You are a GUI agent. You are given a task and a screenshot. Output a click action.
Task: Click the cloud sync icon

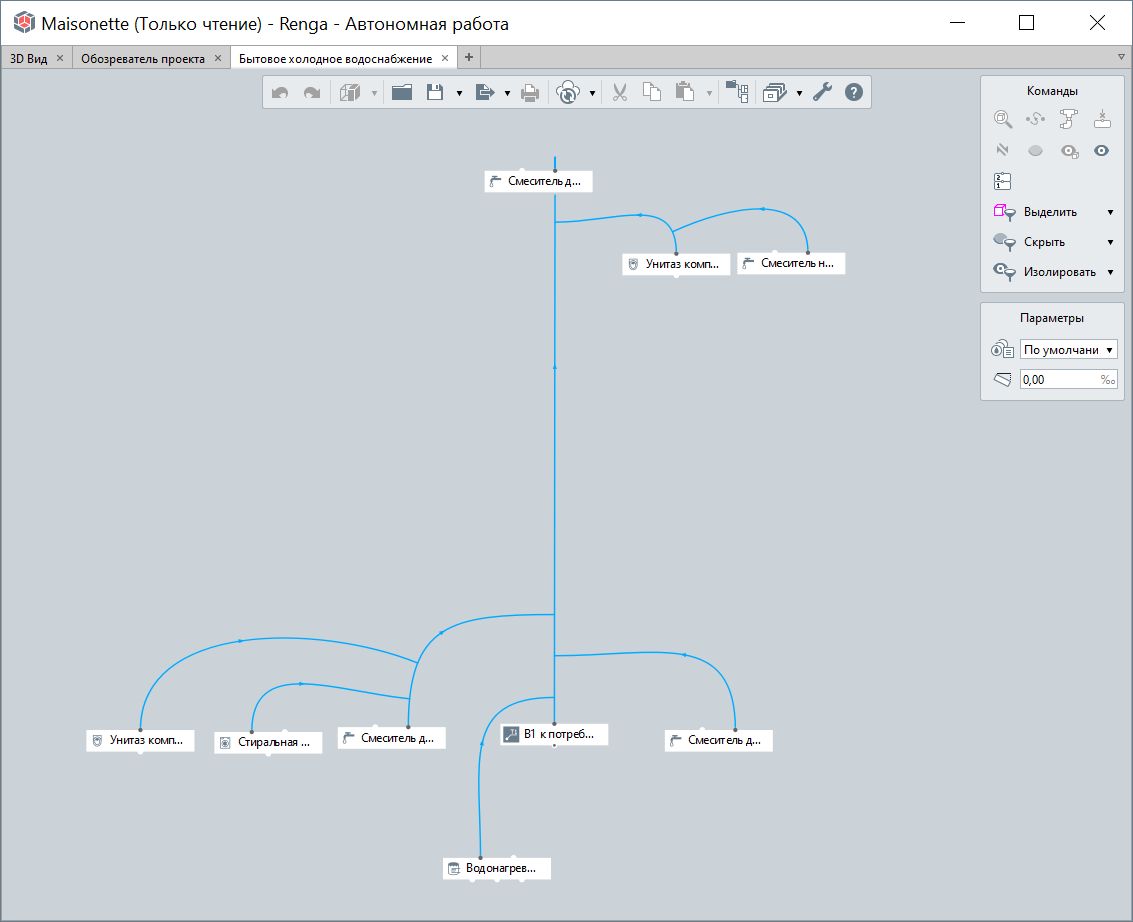pyautogui.click(x=568, y=92)
